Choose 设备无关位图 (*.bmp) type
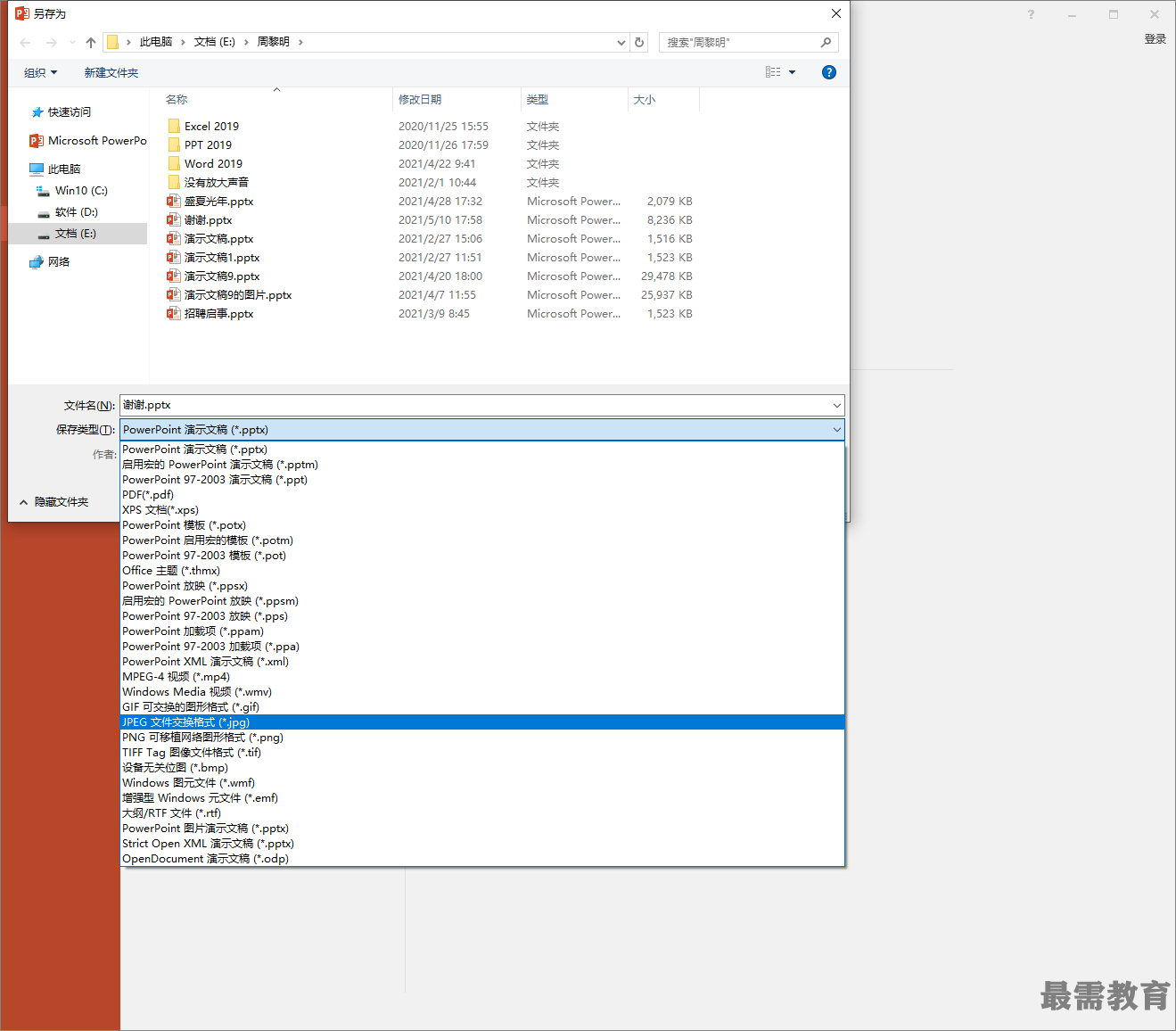This screenshot has width=1176, height=1031. 482,768
